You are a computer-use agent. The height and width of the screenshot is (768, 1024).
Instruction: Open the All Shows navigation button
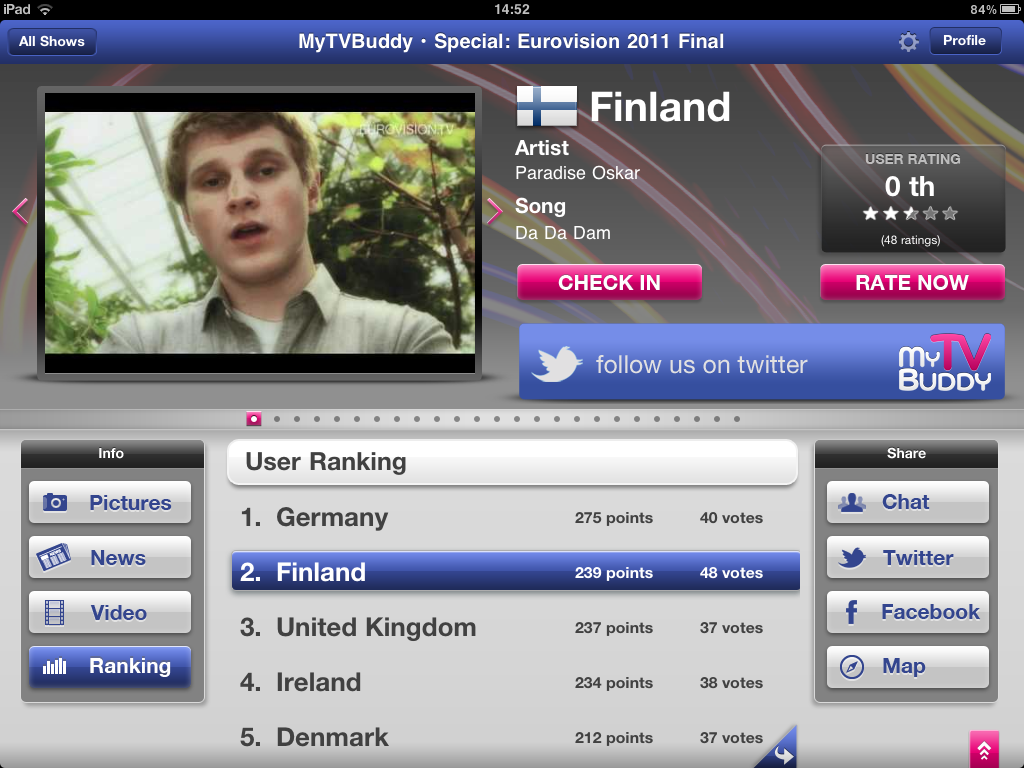click(52, 41)
